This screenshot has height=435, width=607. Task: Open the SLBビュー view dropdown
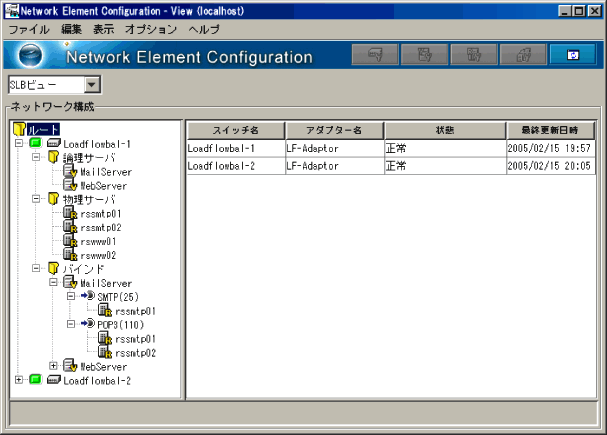pos(91,86)
